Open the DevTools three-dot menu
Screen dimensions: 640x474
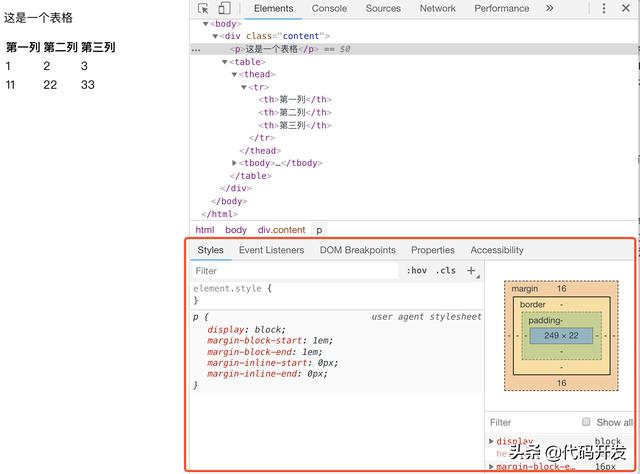(x=604, y=8)
